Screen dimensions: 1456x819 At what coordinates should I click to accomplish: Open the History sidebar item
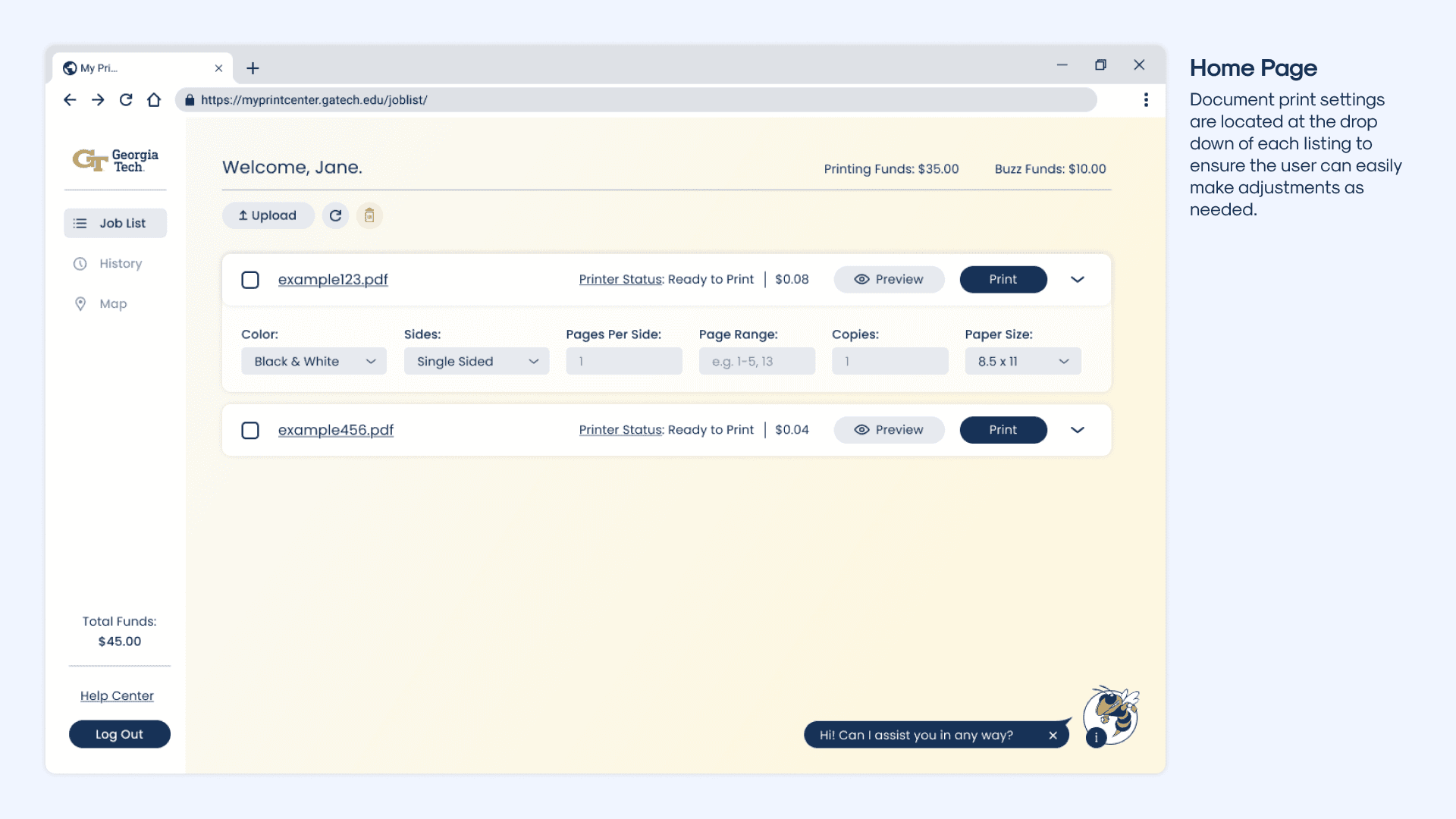[x=120, y=263]
